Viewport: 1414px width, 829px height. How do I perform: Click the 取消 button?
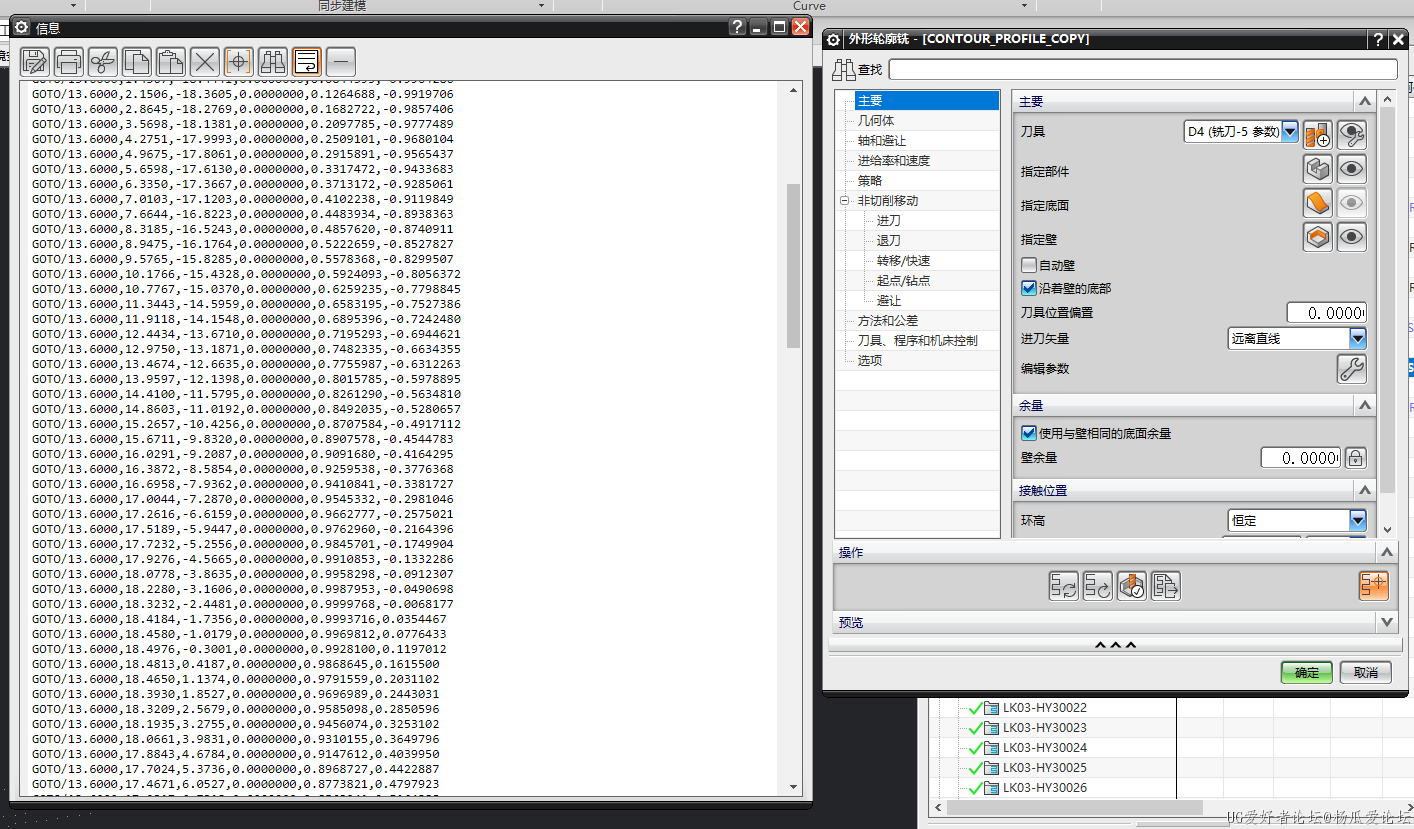1366,672
